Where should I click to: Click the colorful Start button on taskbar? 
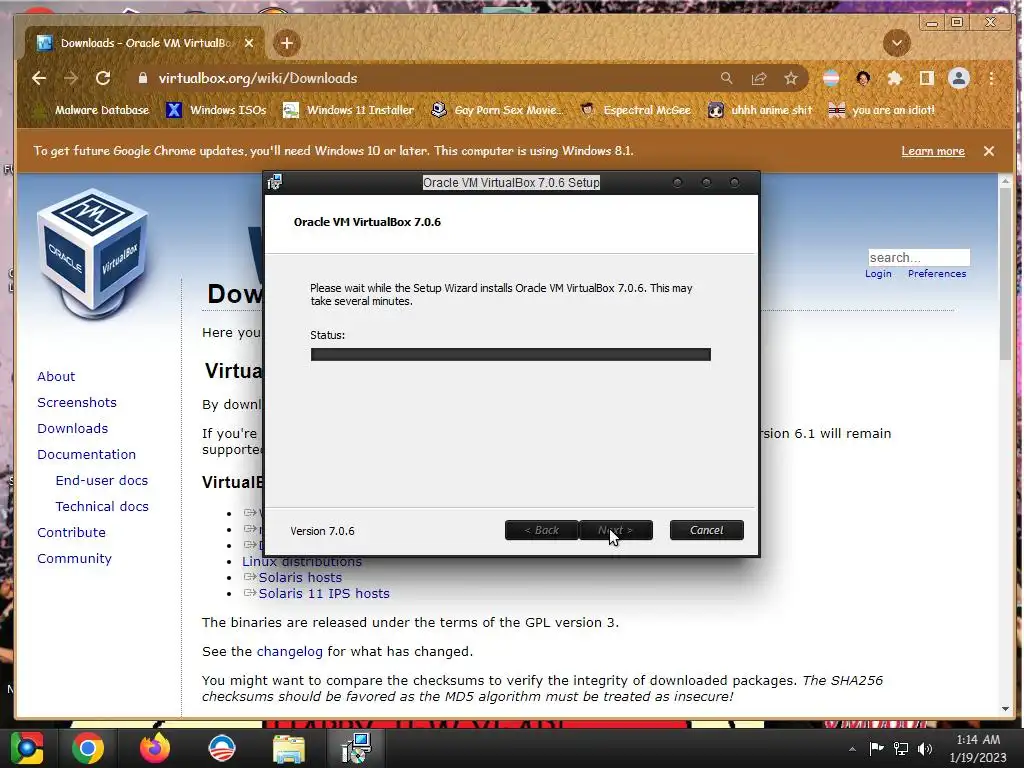point(27,748)
